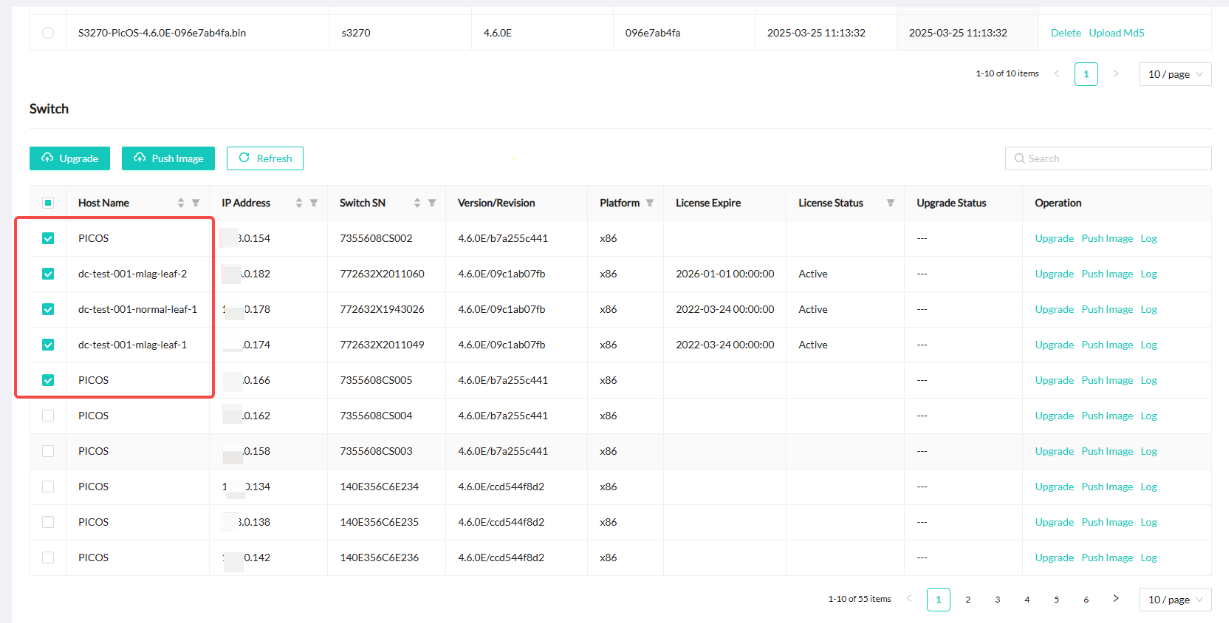This screenshot has width=1229, height=623.
Task: Sort switches by Switch SN
Action: pyautogui.click(x=417, y=203)
